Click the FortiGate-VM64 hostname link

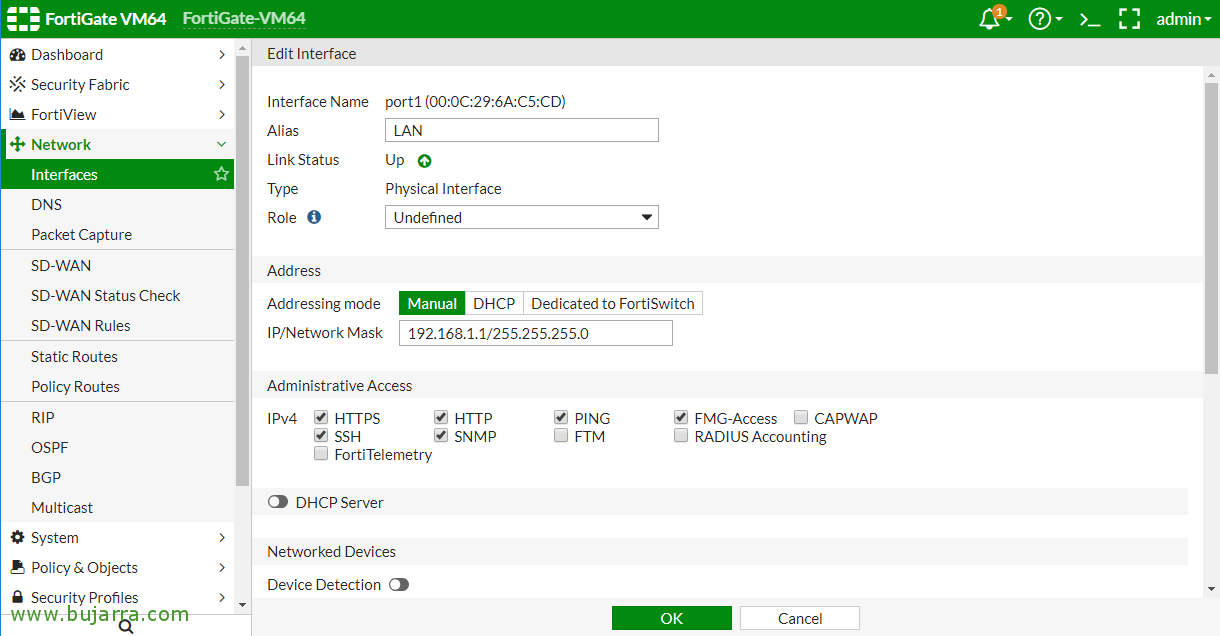[244, 18]
